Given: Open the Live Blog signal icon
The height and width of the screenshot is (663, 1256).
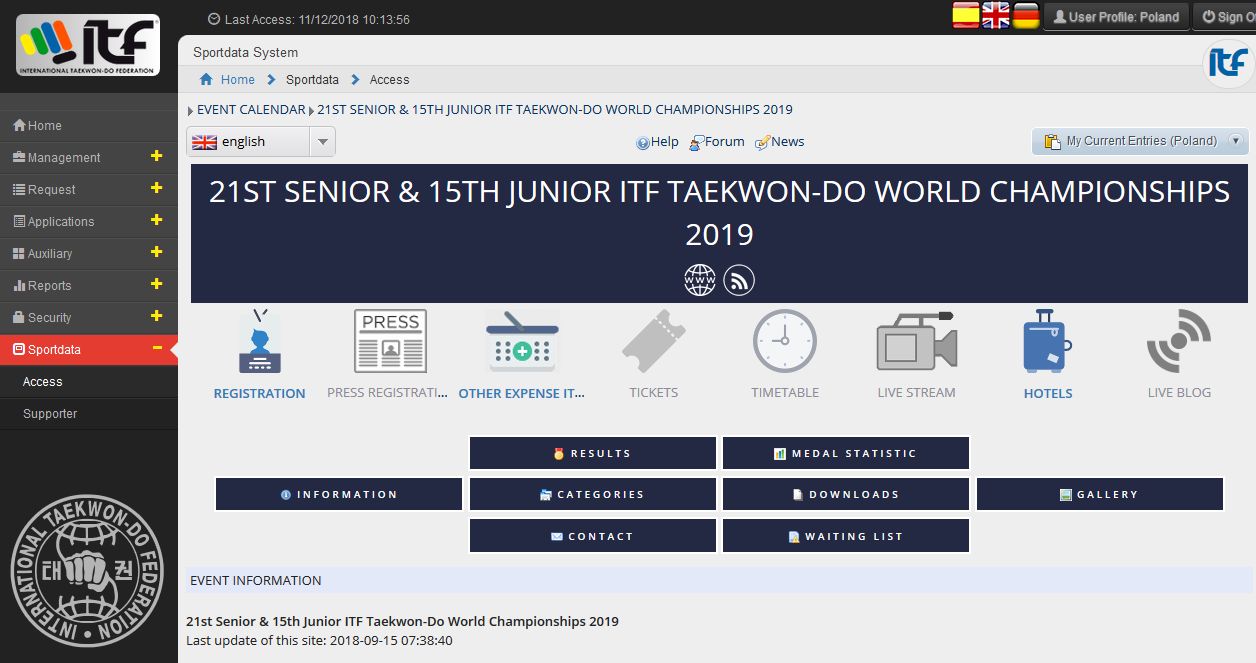Looking at the screenshot, I should click(x=1179, y=341).
